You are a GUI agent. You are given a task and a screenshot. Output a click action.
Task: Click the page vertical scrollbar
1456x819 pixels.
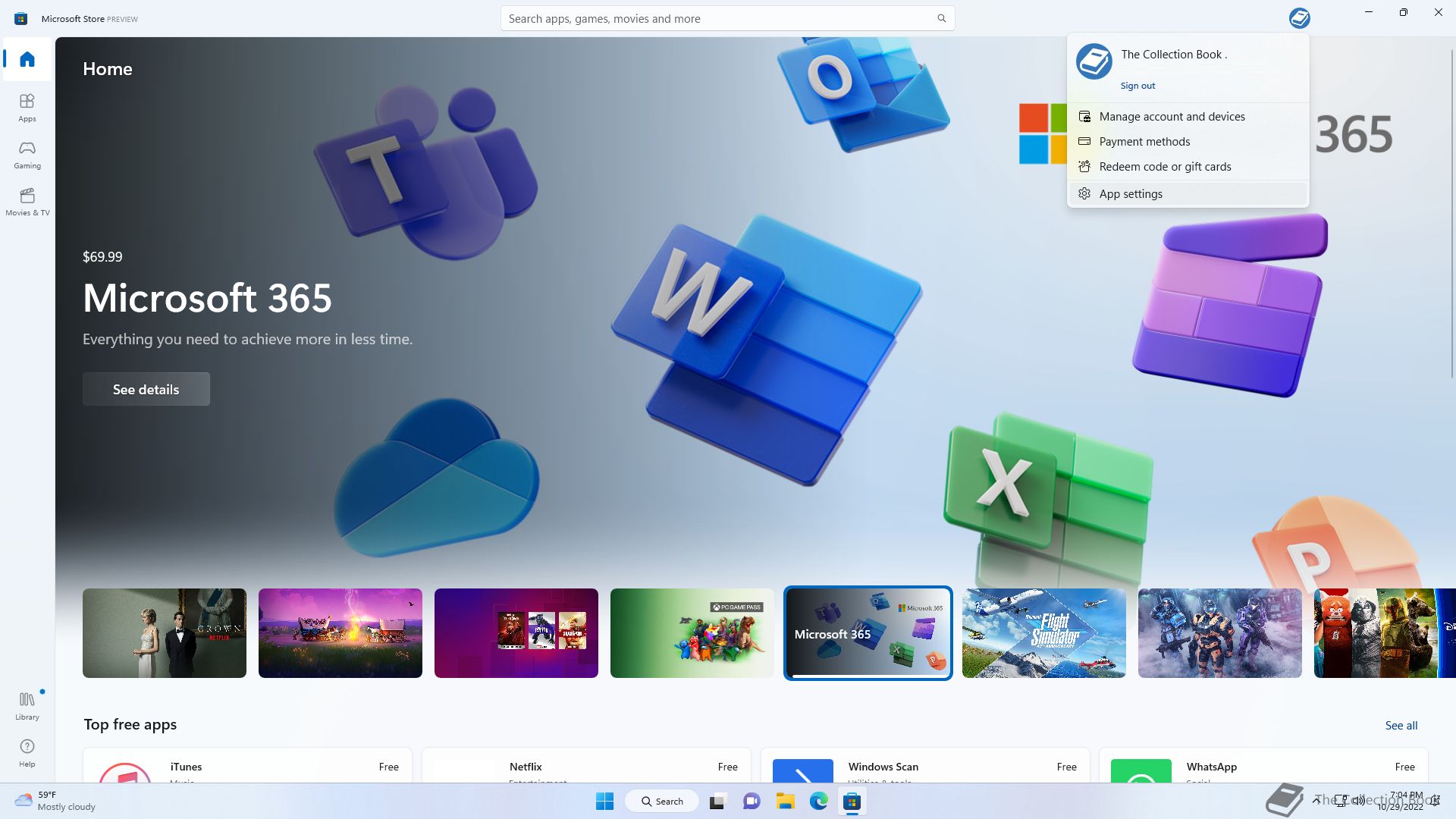pyautogui.click(x=1451, y=212)
